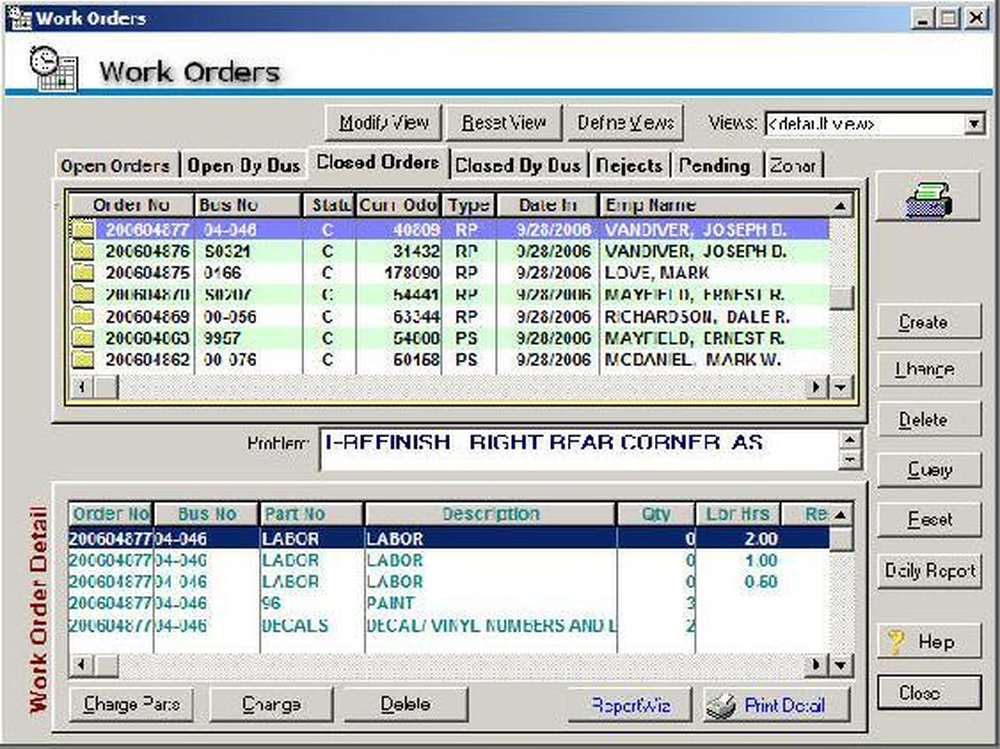Screen dimensions: 1000x749
Task: Switch to the Open Orders tab
Action: point(115,166)
